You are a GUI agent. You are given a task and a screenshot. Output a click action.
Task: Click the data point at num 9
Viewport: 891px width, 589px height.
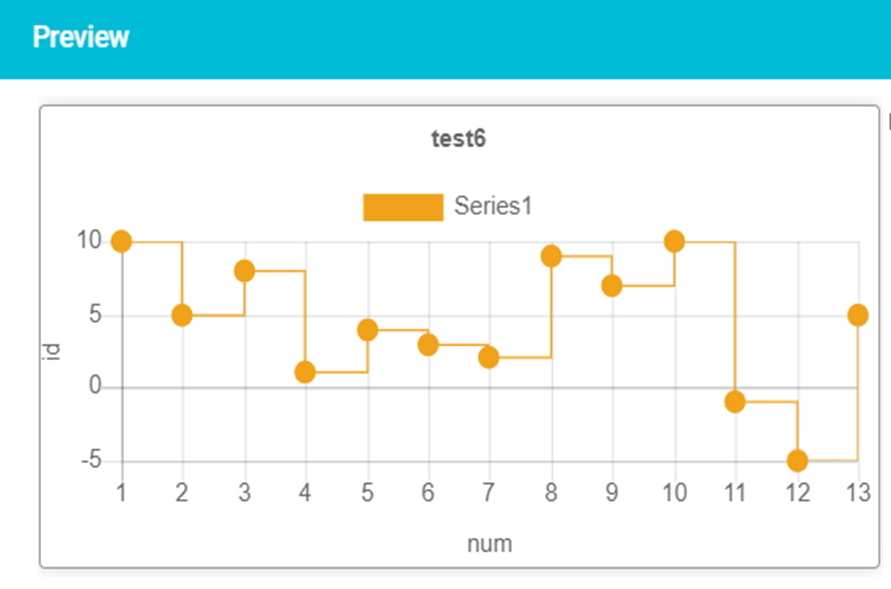[611, 286]
